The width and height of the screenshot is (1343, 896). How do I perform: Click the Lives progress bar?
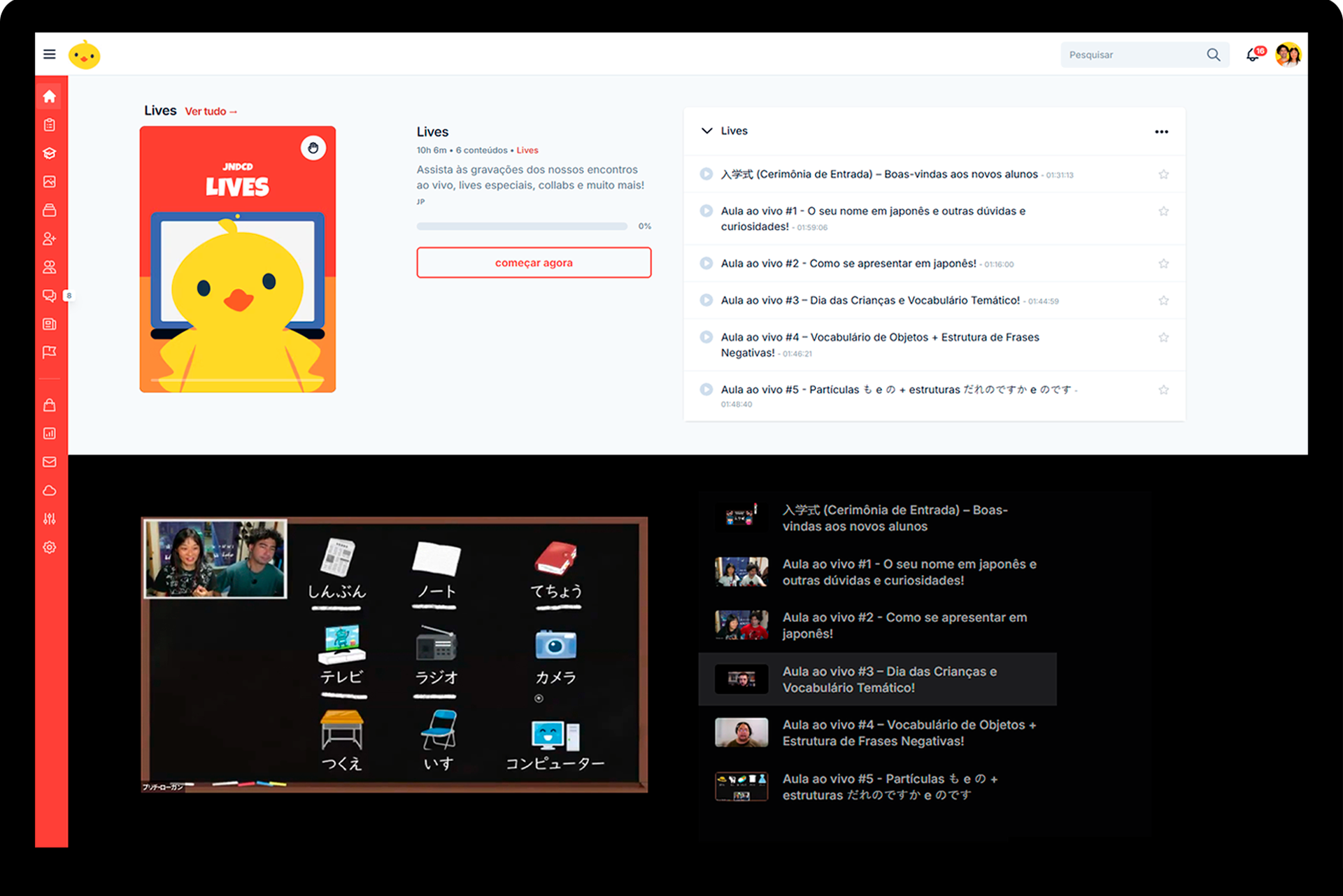[x=522, y=227]
